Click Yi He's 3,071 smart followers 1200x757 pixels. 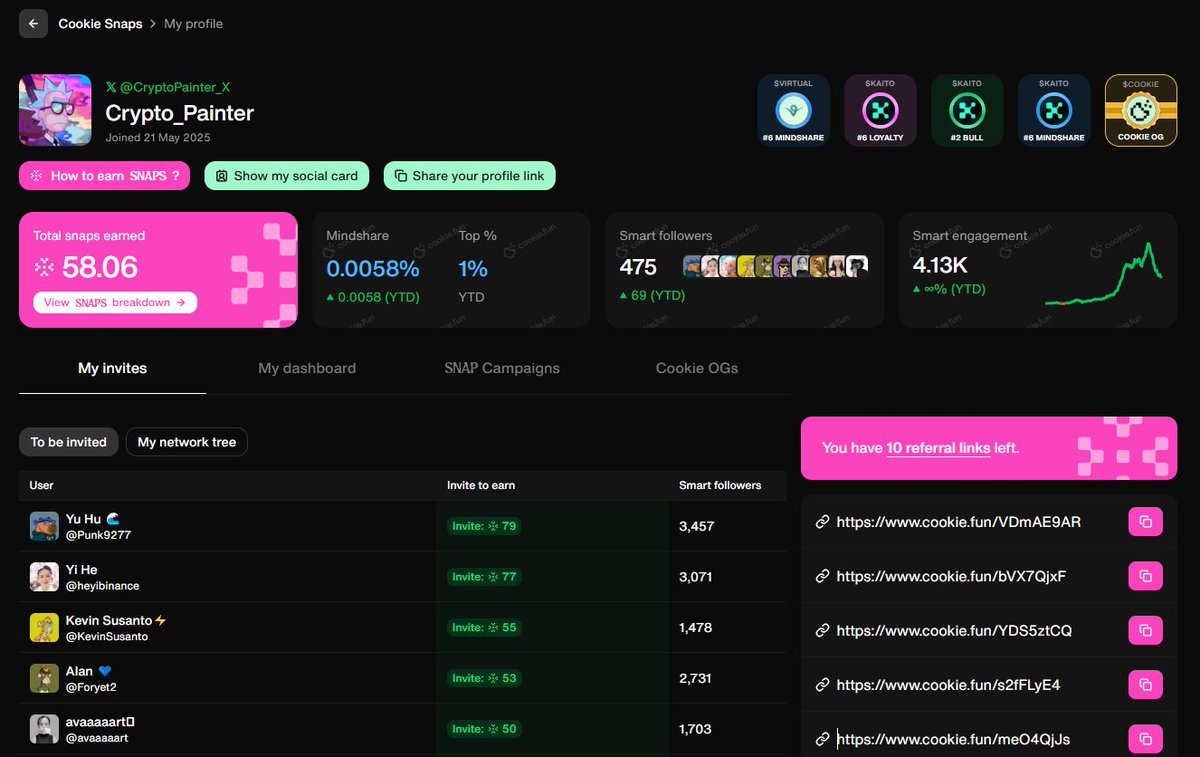tap(696, 577)
